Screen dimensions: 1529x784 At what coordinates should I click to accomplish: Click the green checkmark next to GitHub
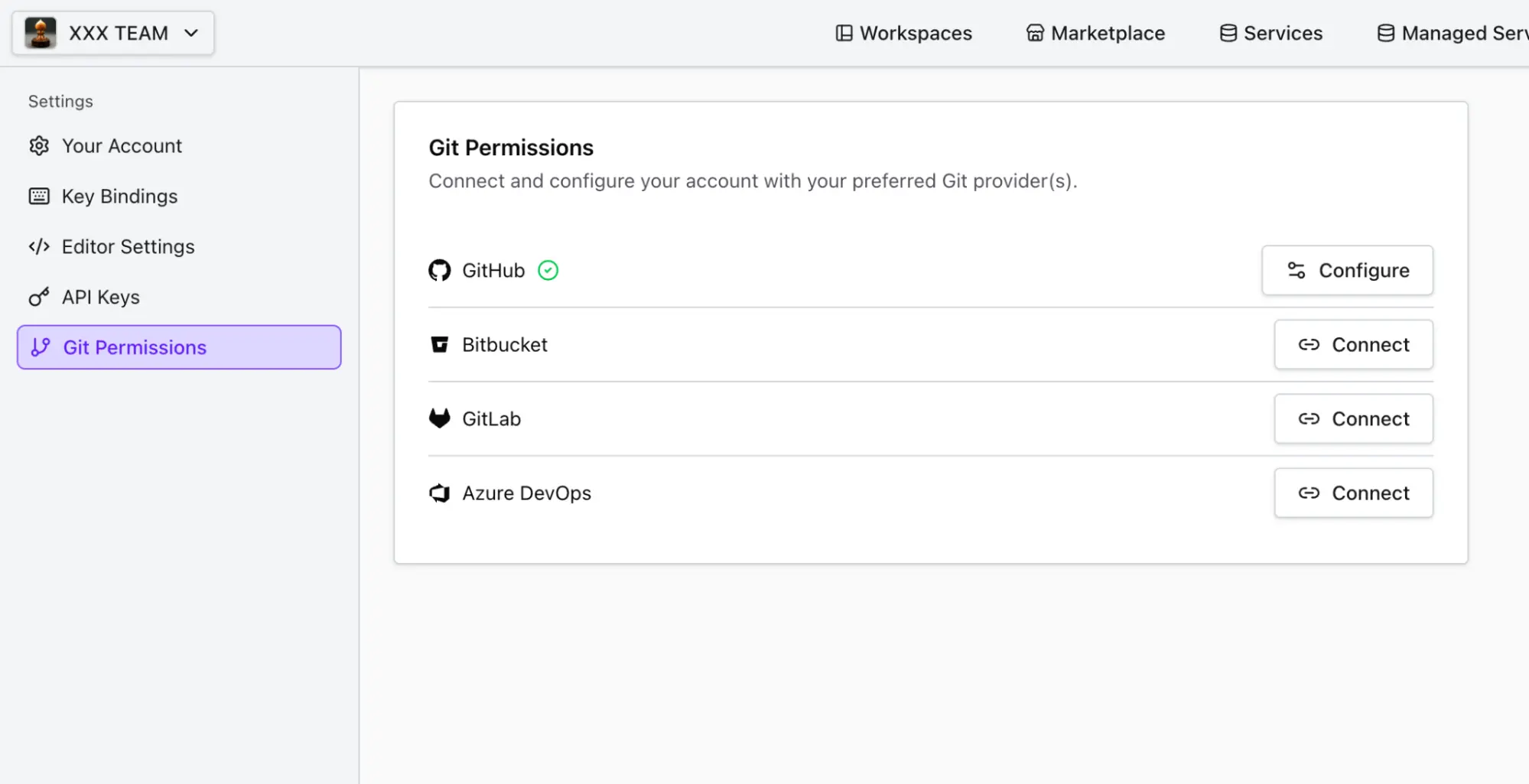point(548,270)
